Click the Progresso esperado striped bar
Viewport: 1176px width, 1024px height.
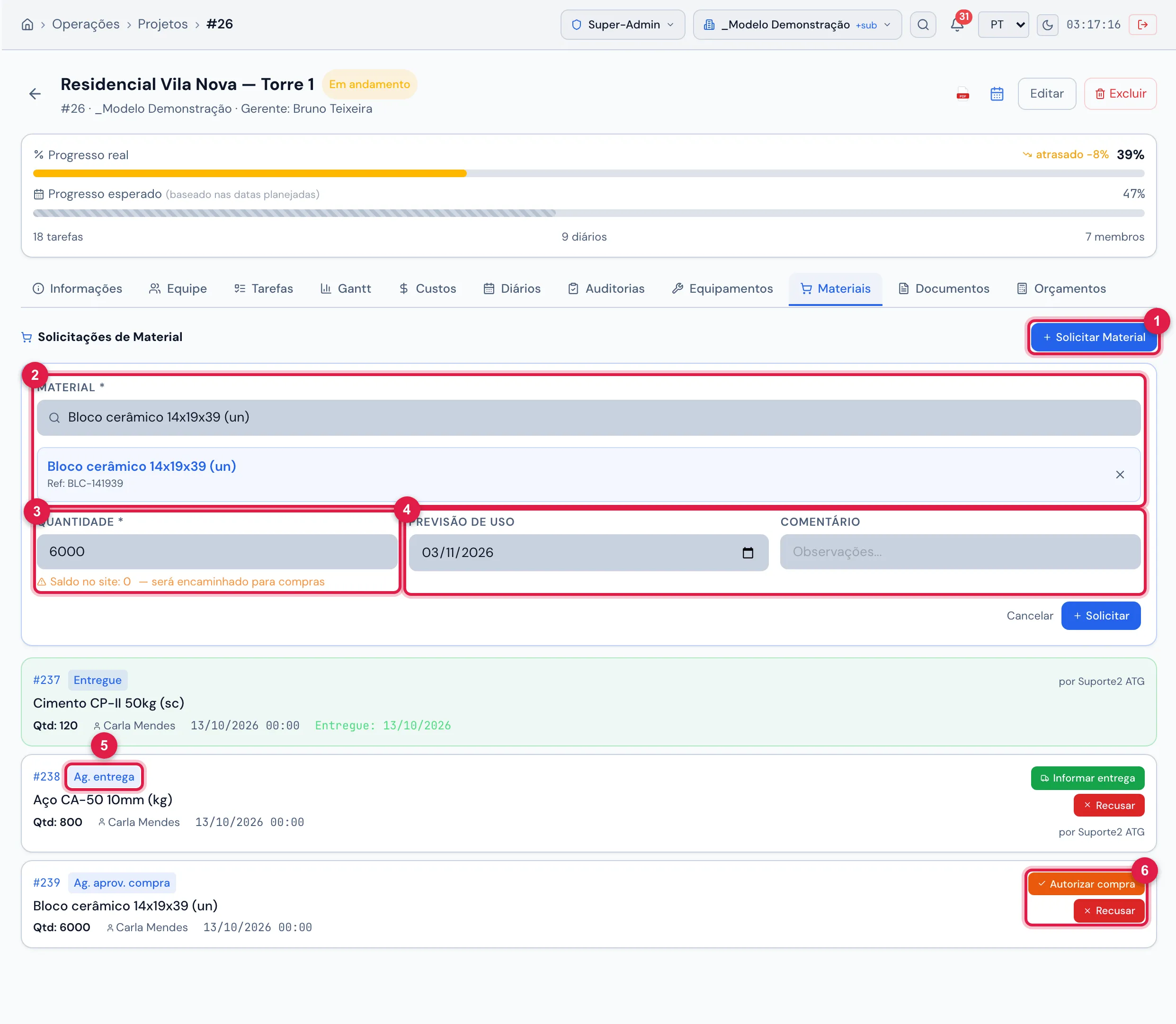[x=588, y=213]
